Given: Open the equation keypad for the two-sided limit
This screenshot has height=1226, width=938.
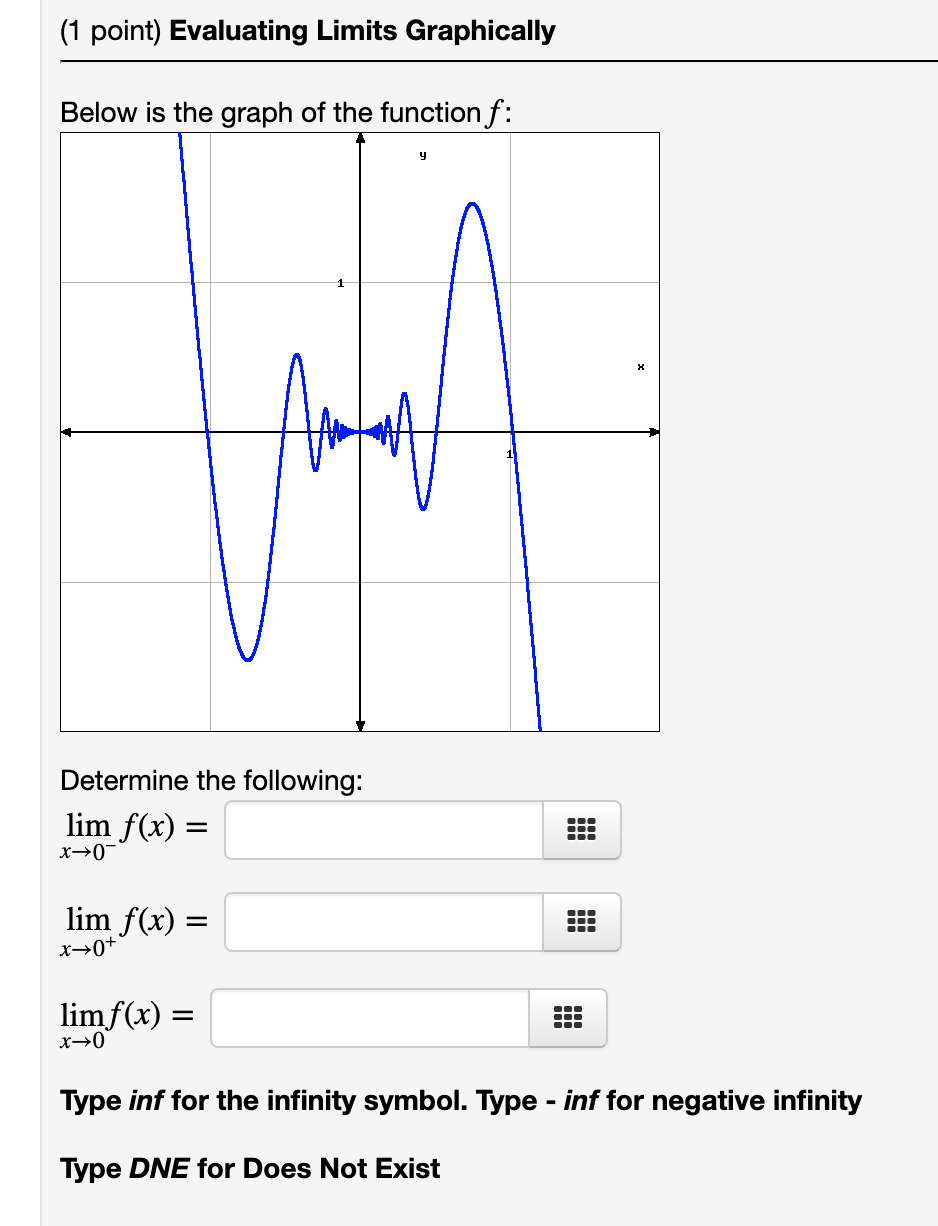Looking at the screenshot, I should (567, 1018).
